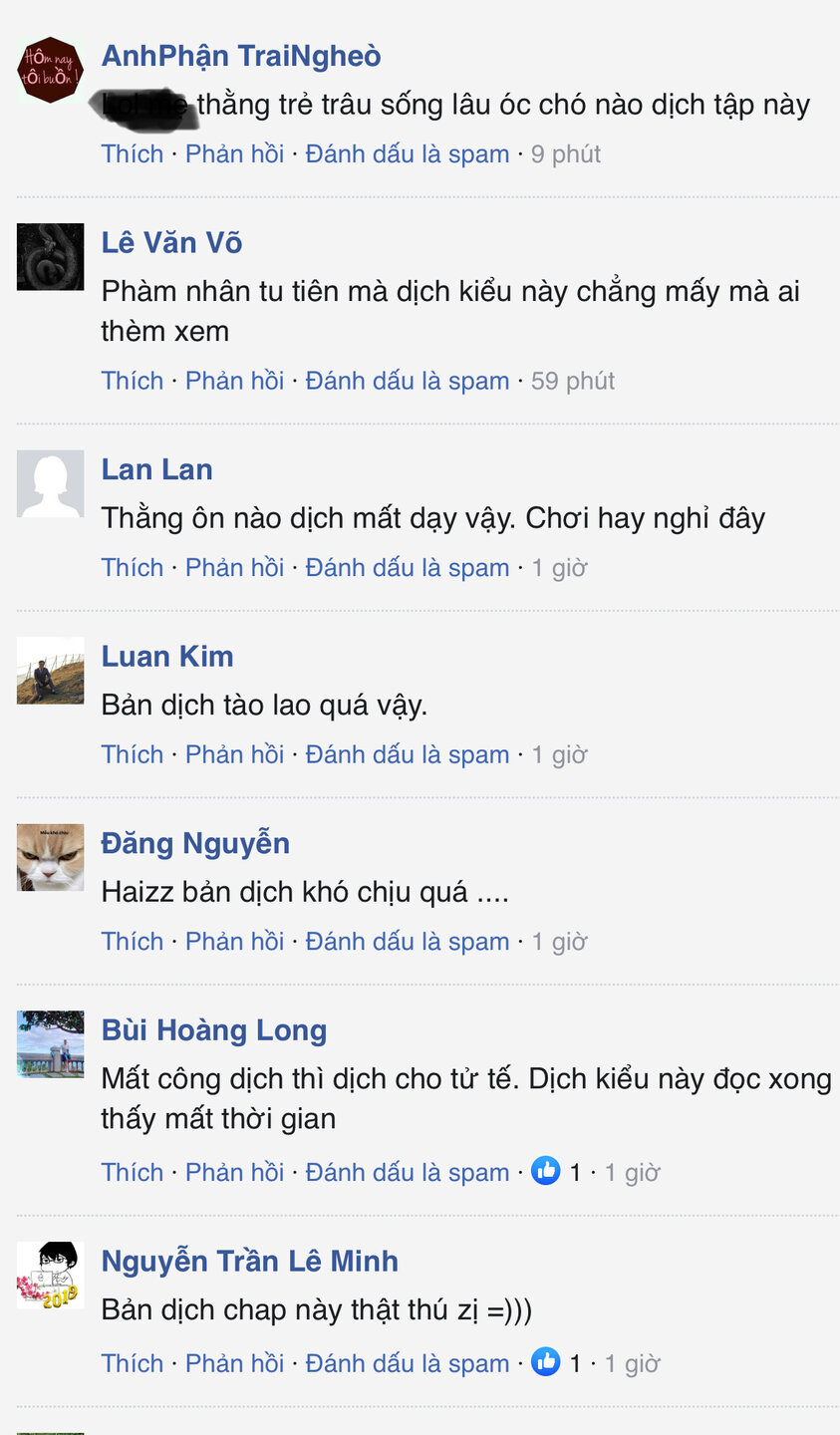Mark Lan Lan's comment as spam
This screenshot has width=840, height=1435.
pyautogui.click(x=407, y=568)
